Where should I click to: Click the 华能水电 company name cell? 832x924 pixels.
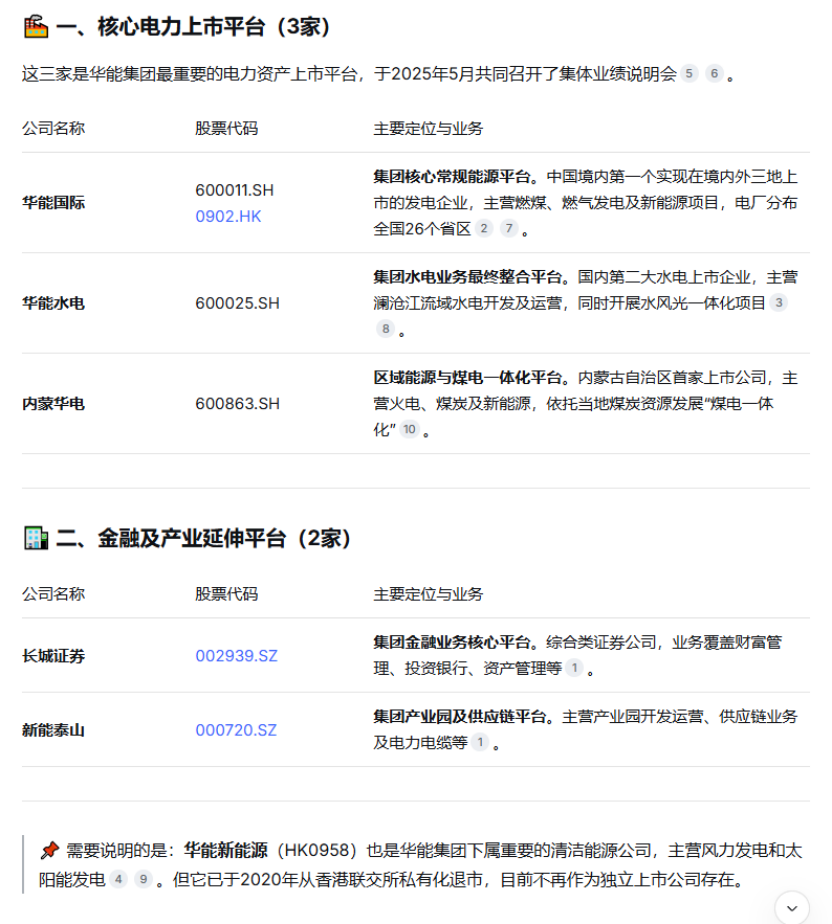pyautogui.click(x=54, y=303)
